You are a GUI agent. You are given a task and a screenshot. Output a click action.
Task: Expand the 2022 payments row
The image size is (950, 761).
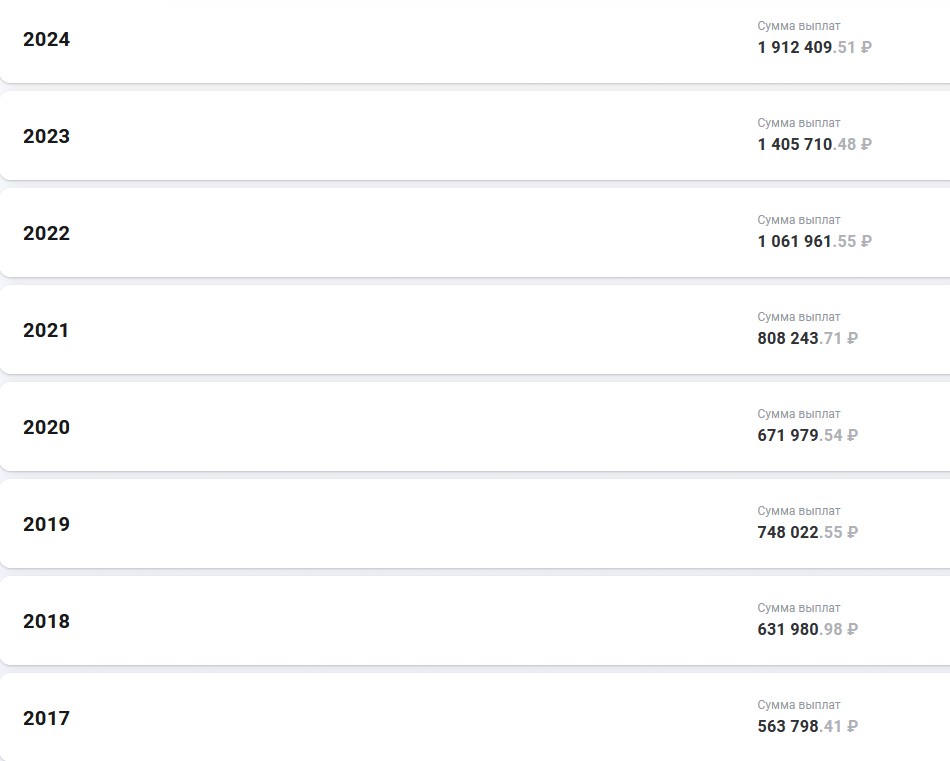coord(475,233)
